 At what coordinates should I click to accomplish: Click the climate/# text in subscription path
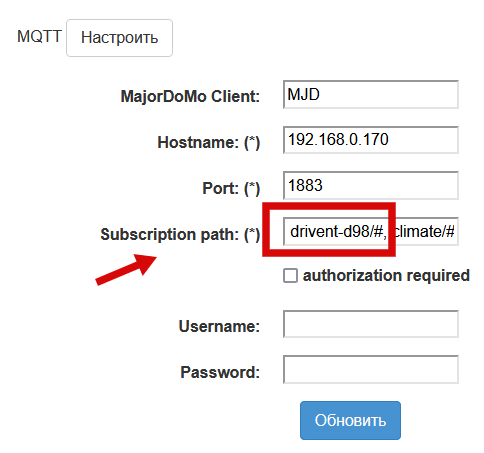pyautogui.click(x=424, y=231)
